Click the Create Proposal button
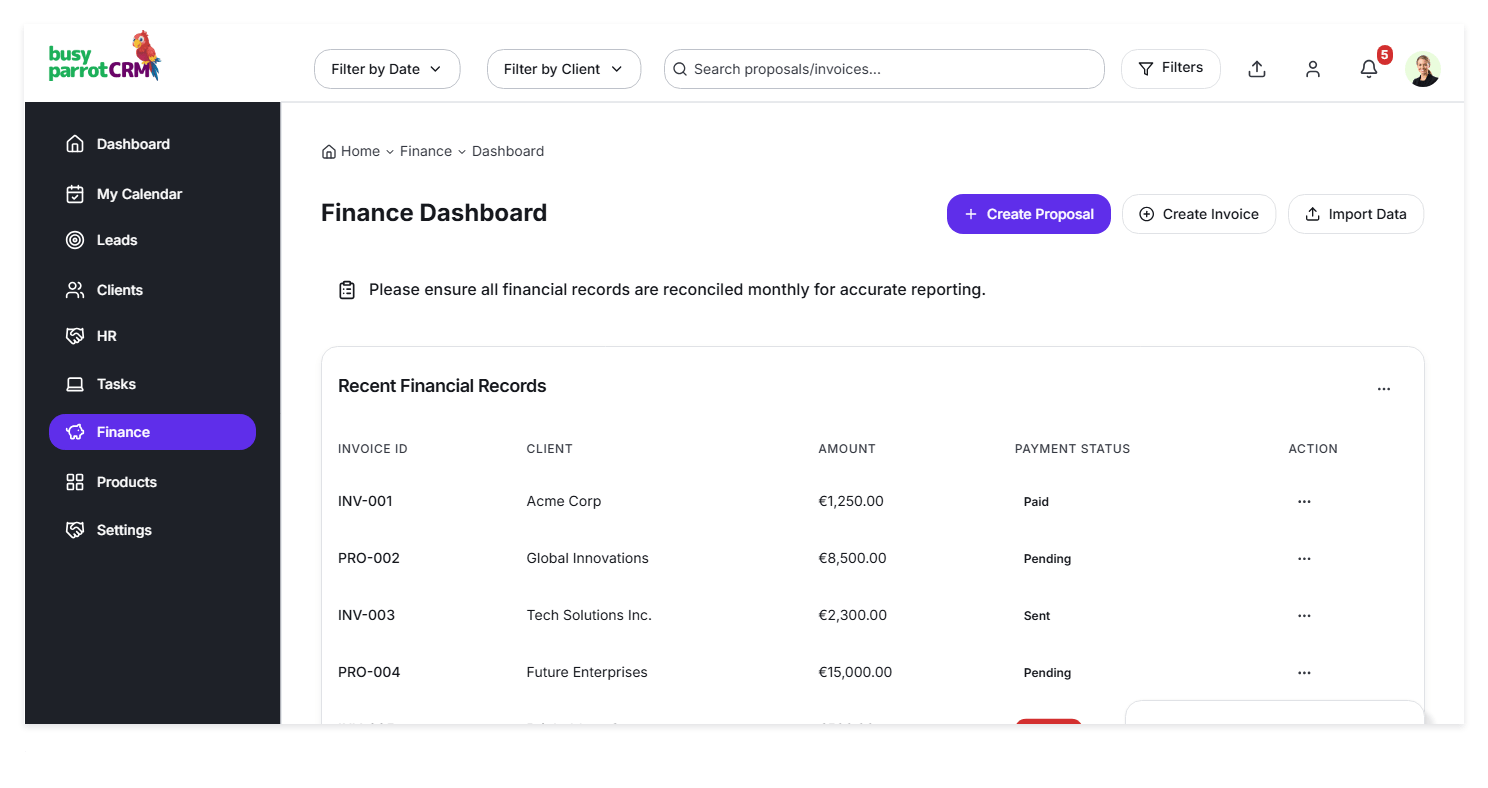The image size is (1488, 788). coord(1028,214)
